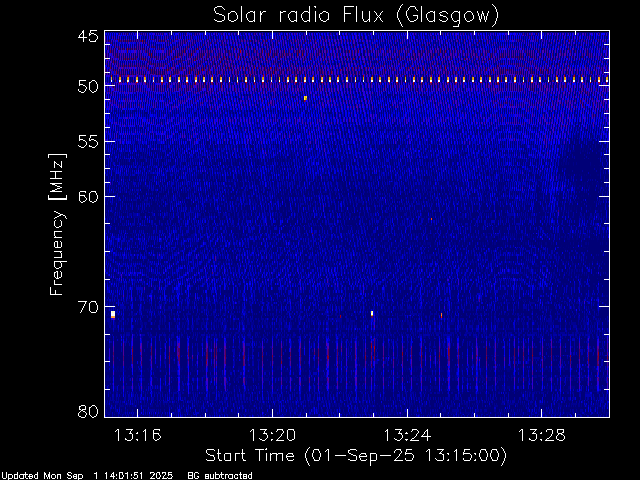Click the plot title "Solar radio Flux (Glasgow)"
This screenshot has width=640, height=480.
(x=356, y=15)
